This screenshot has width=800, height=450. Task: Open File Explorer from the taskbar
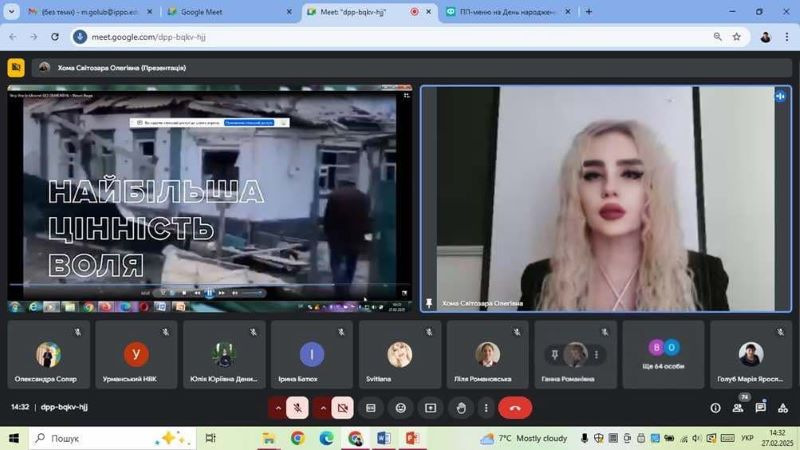pyautogui.click(x=268, y=438)
